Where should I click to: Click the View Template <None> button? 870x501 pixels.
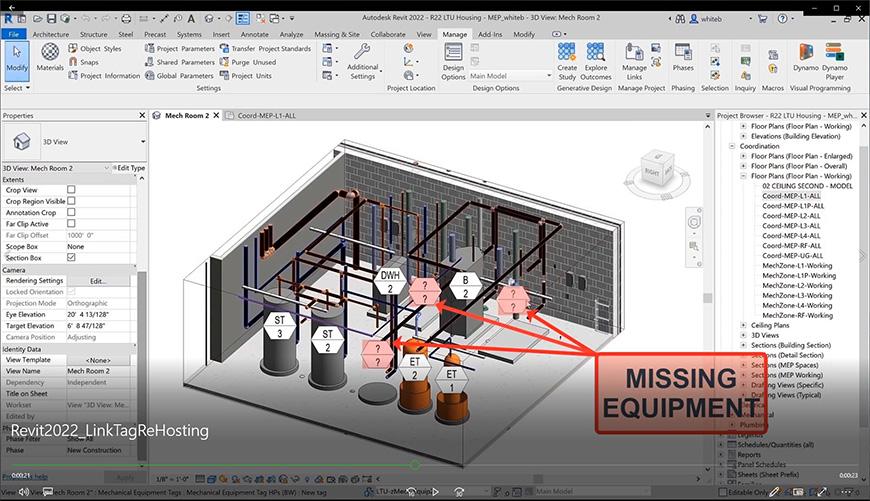(98, 360)
